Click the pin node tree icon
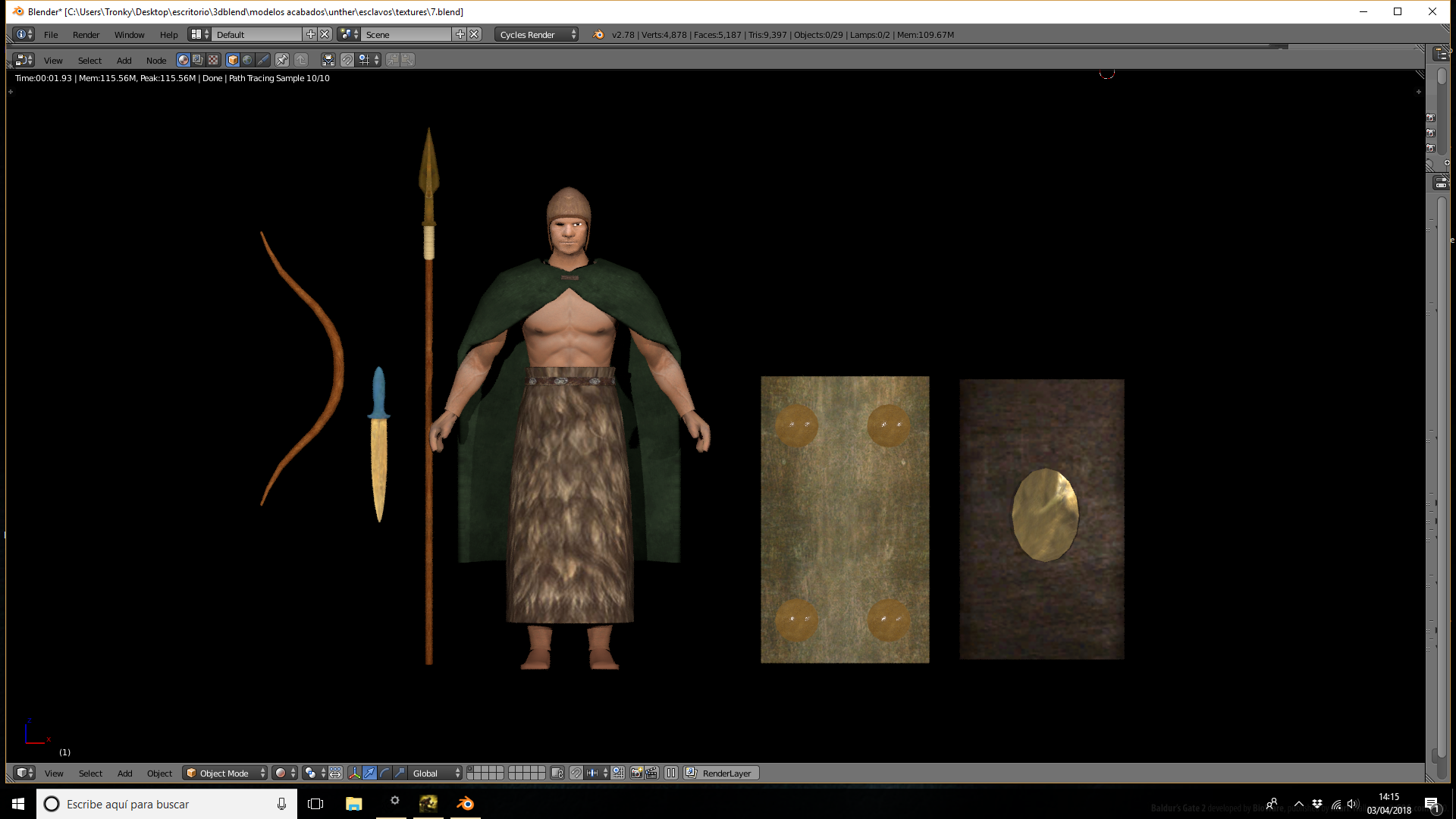This screenshot has height=819, width=1456. [282, 60]
